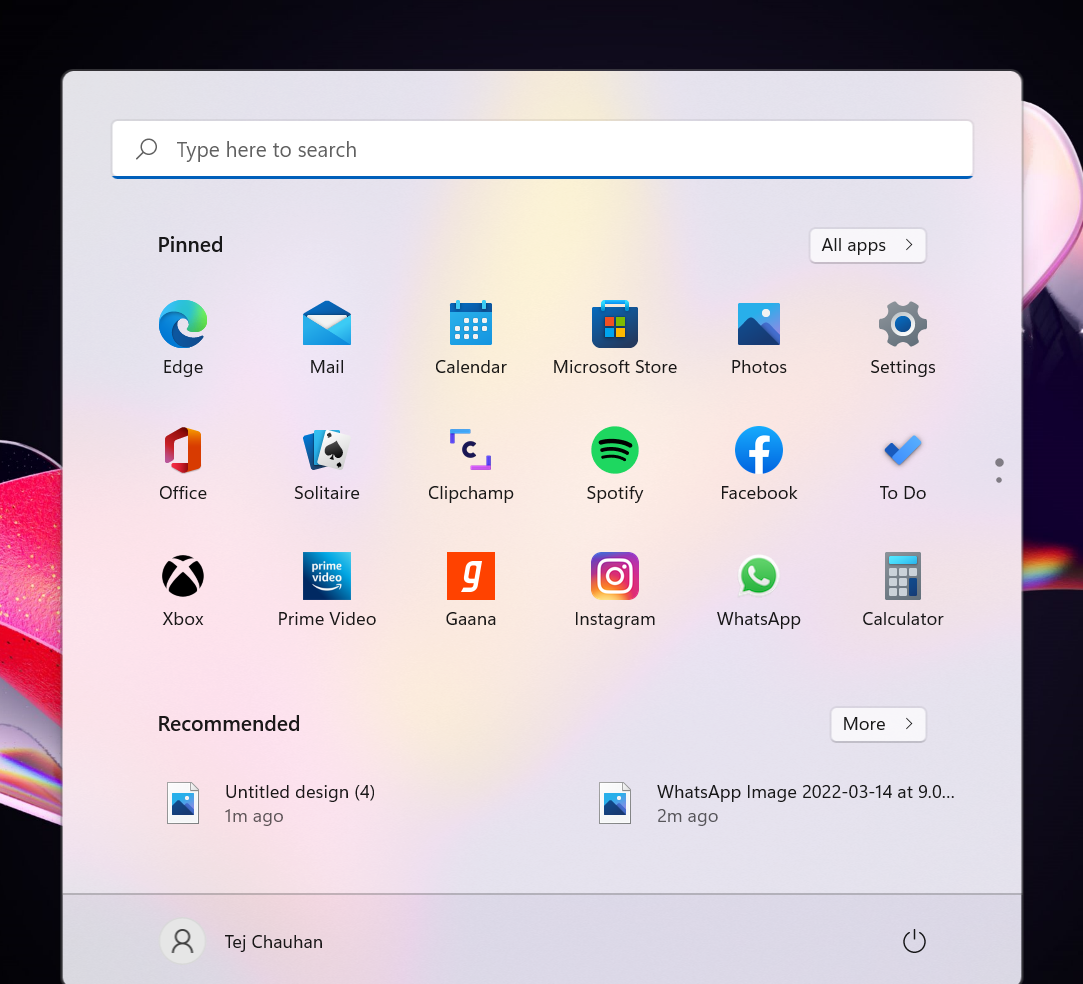Select the first pinned page indicator dot
The image size is (1083, 984).
pos(999,462)
